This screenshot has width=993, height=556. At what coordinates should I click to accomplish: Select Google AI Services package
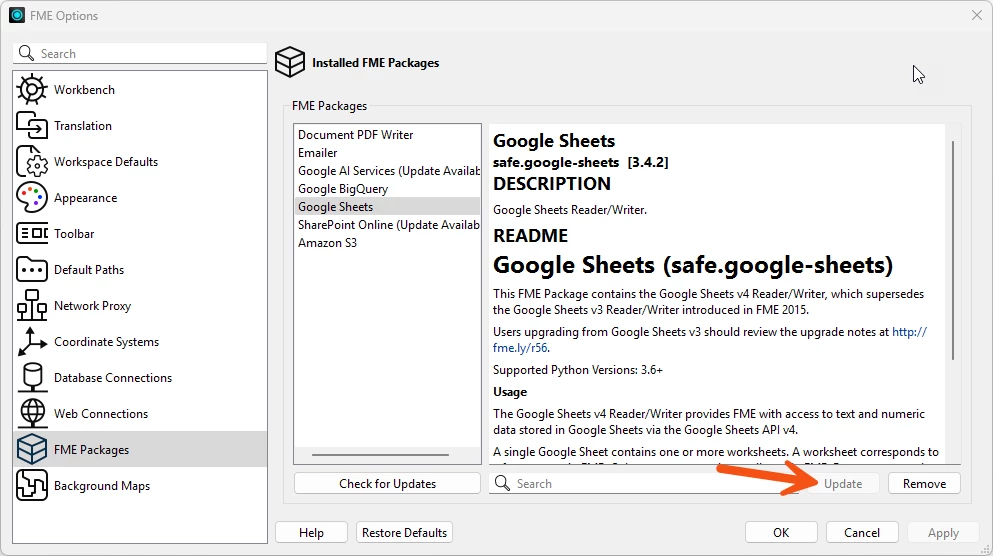(387, 170)
